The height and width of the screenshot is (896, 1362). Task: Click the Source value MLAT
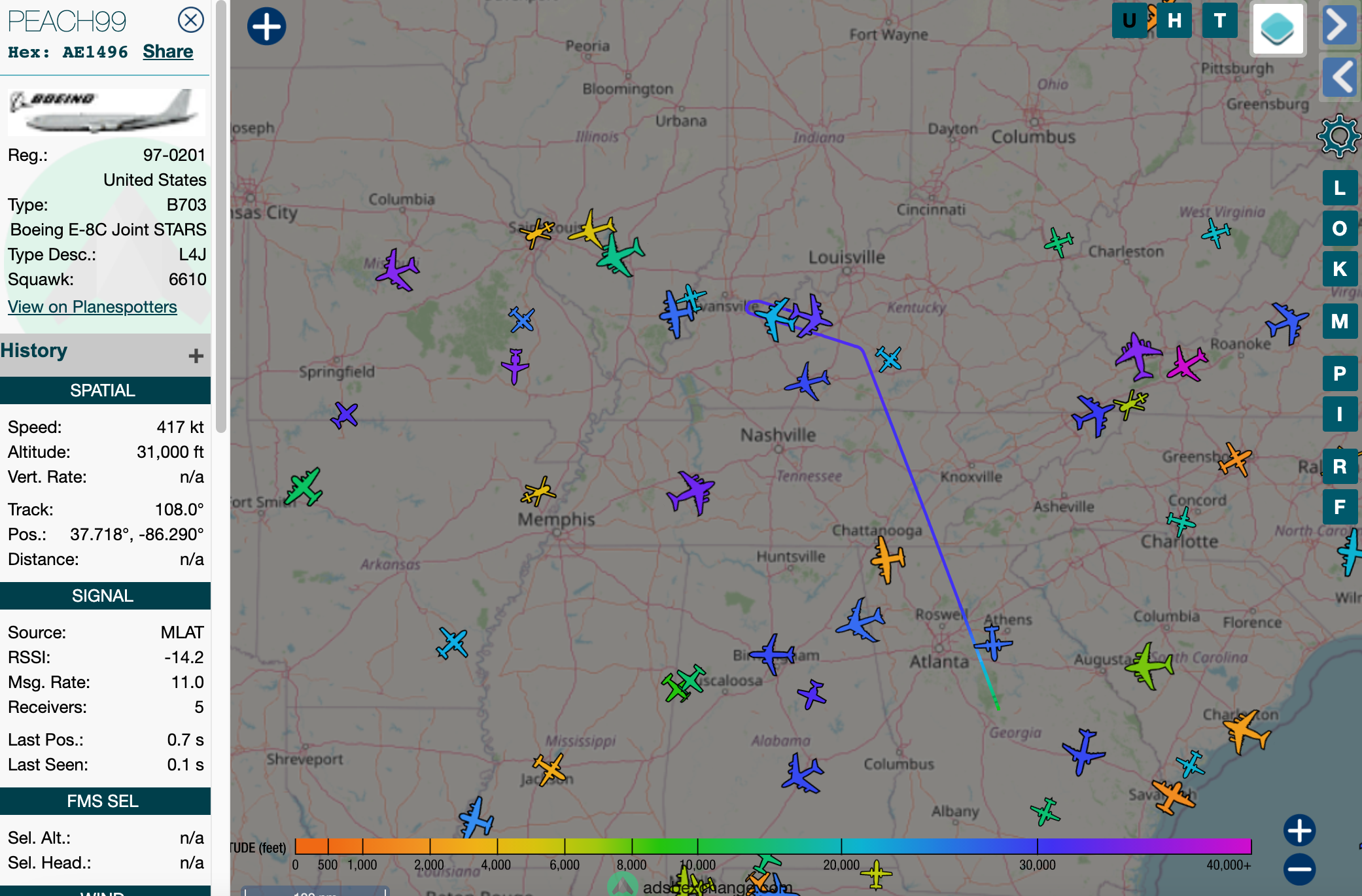[183, 632]
